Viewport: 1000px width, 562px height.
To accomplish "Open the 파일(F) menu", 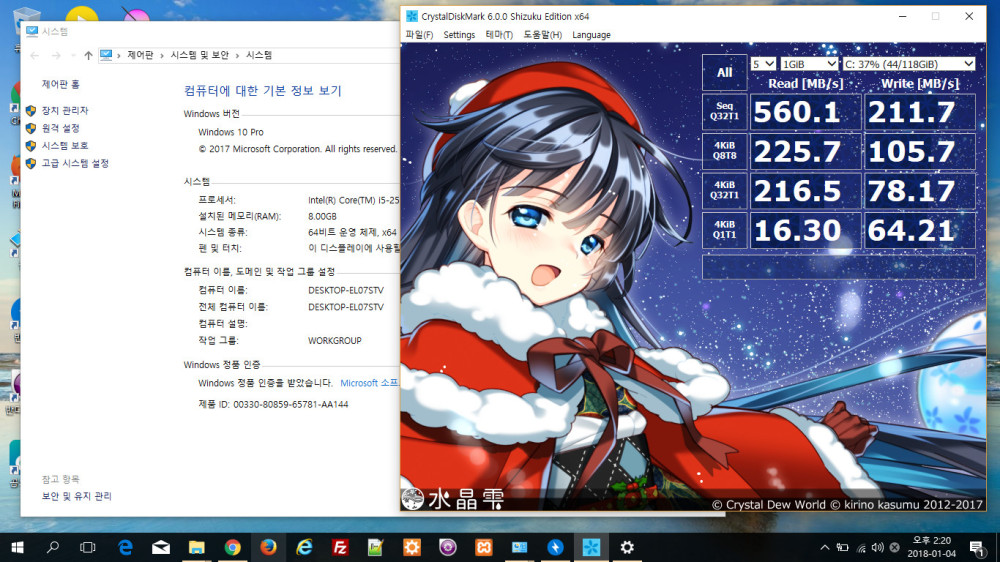I will click(x=419, y=35).
